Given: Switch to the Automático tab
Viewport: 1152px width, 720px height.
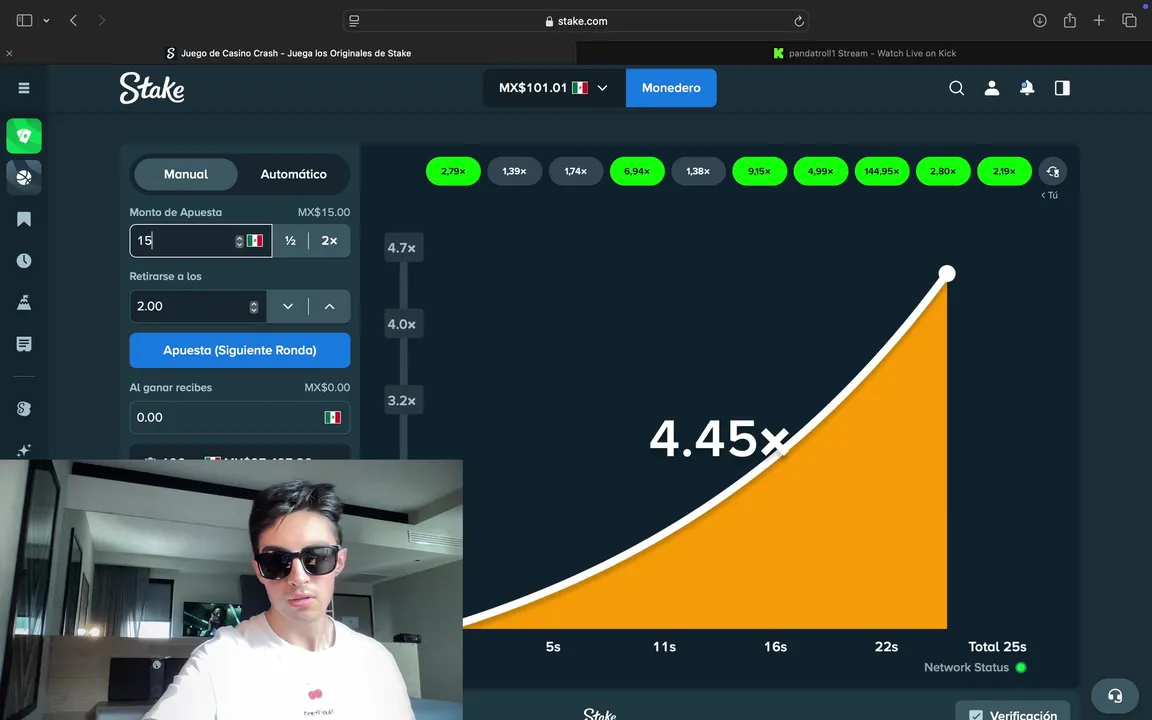Looking at the screenshot, I should [x=293, y=174].
